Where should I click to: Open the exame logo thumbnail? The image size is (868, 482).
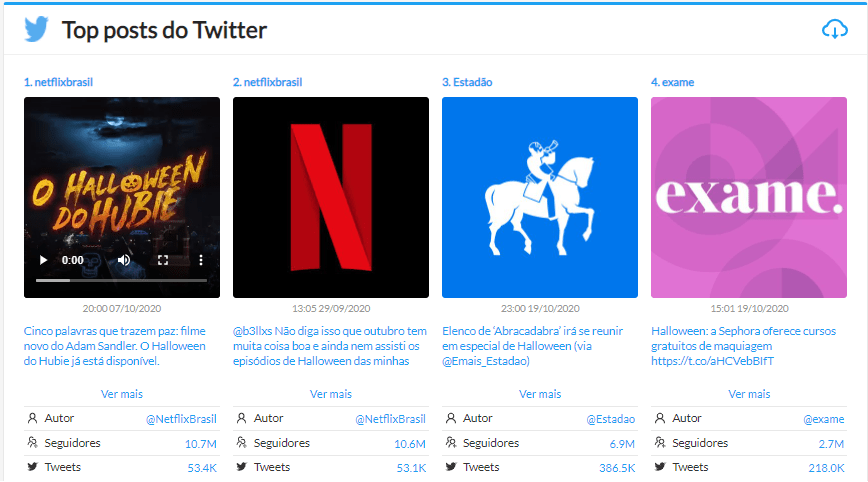click(748, 197)
